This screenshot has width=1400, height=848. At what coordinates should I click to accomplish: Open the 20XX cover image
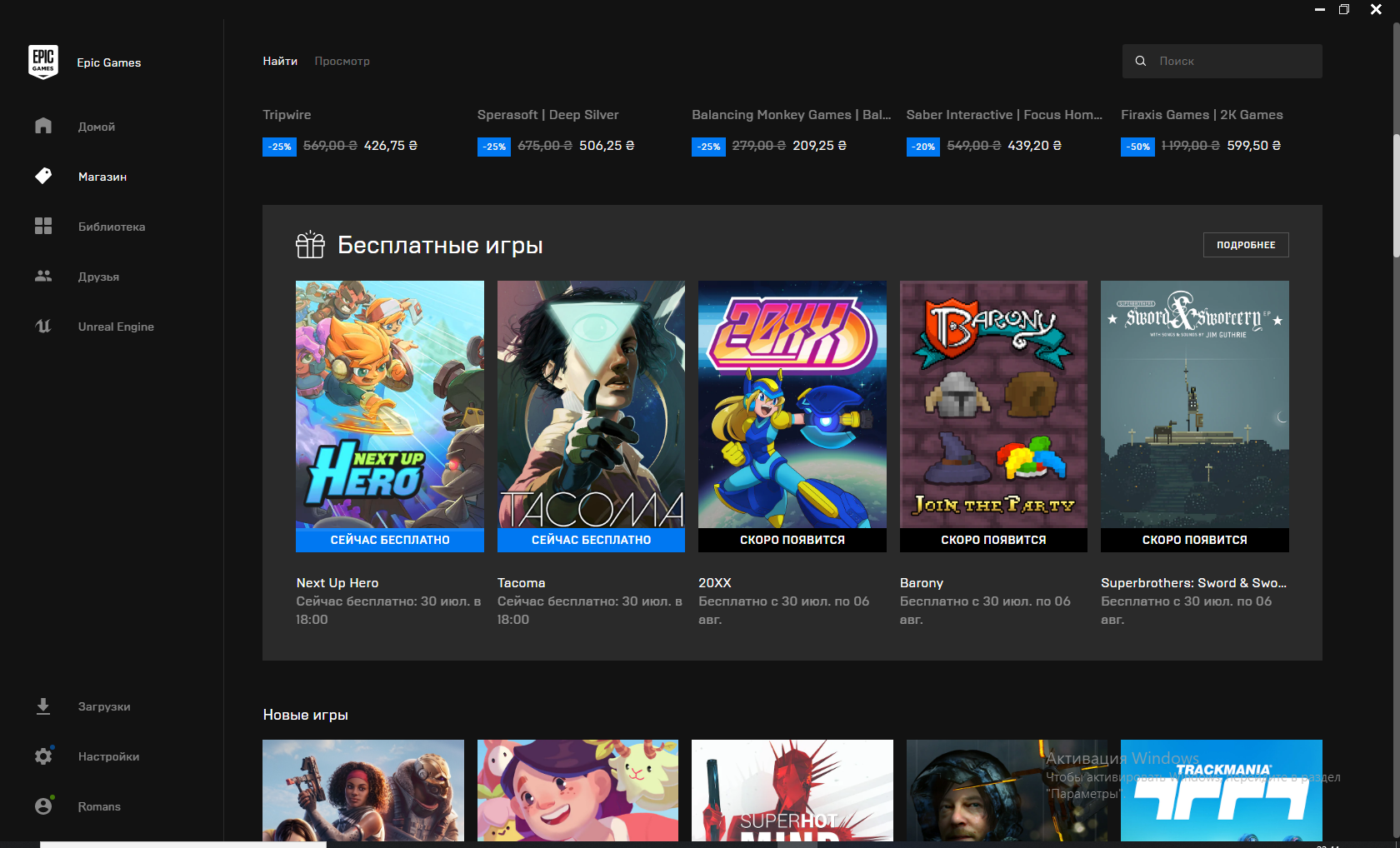tap(792, 404)
